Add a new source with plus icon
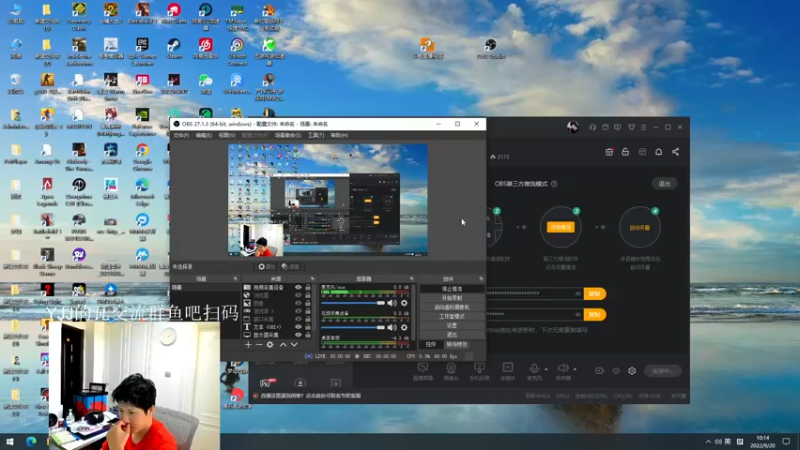 coord(248,345)
